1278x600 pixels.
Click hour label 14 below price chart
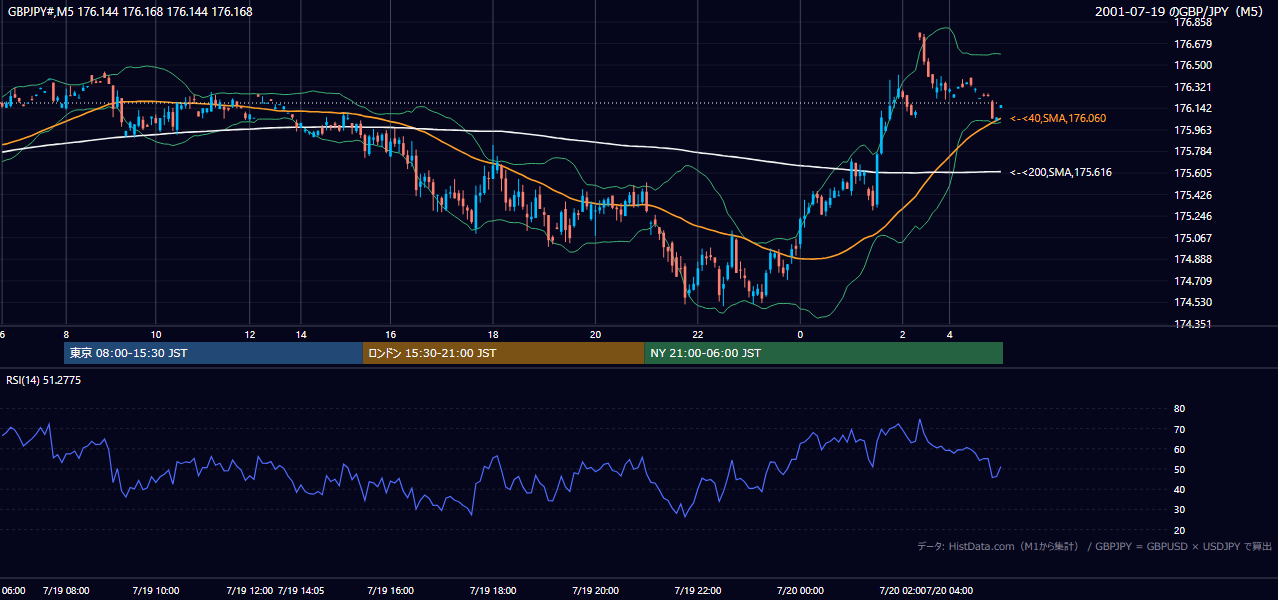(x=301, y=334)
